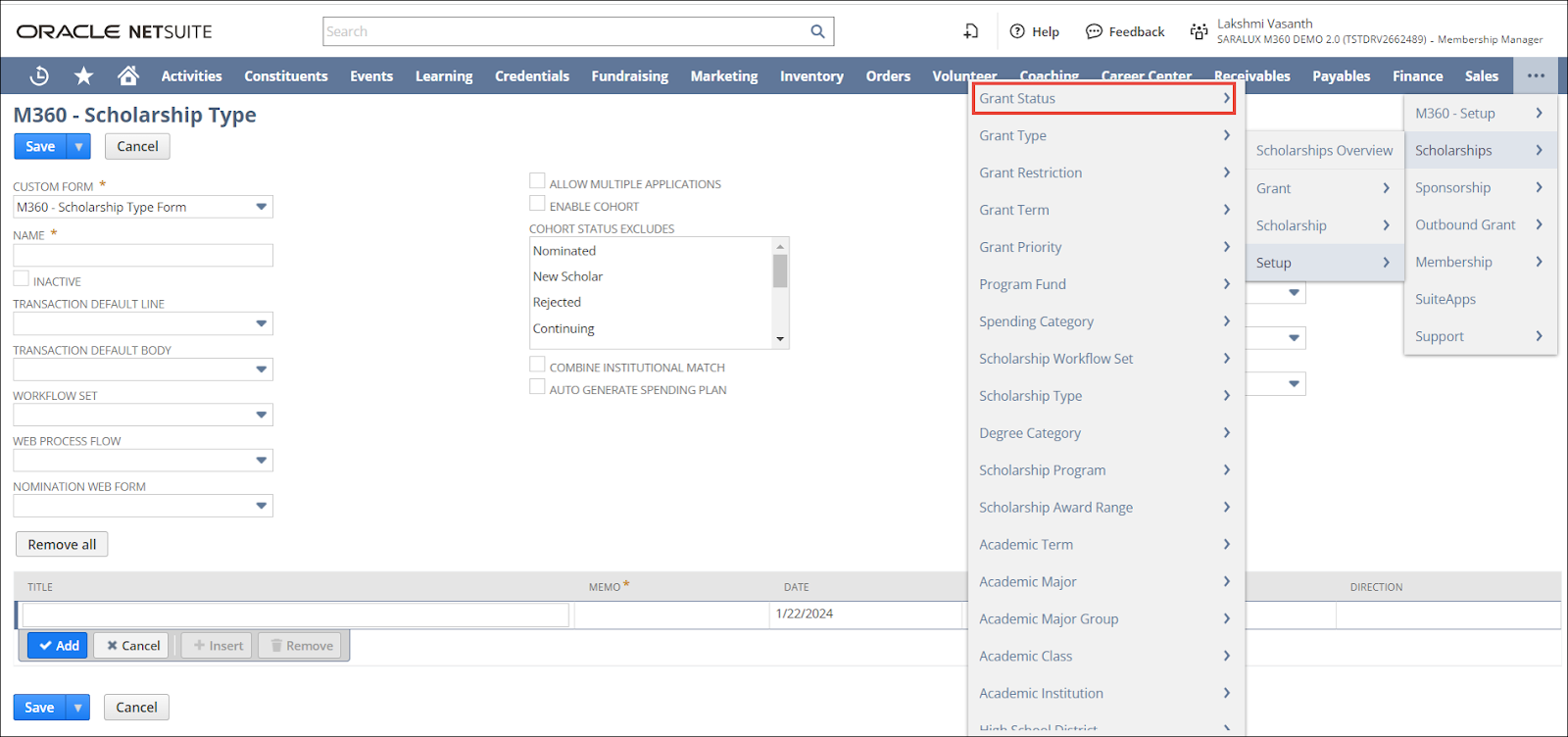This screenshot has width=1568, height=737.
Task: Click the Remove all button
Action: click(x=62, y=545)
